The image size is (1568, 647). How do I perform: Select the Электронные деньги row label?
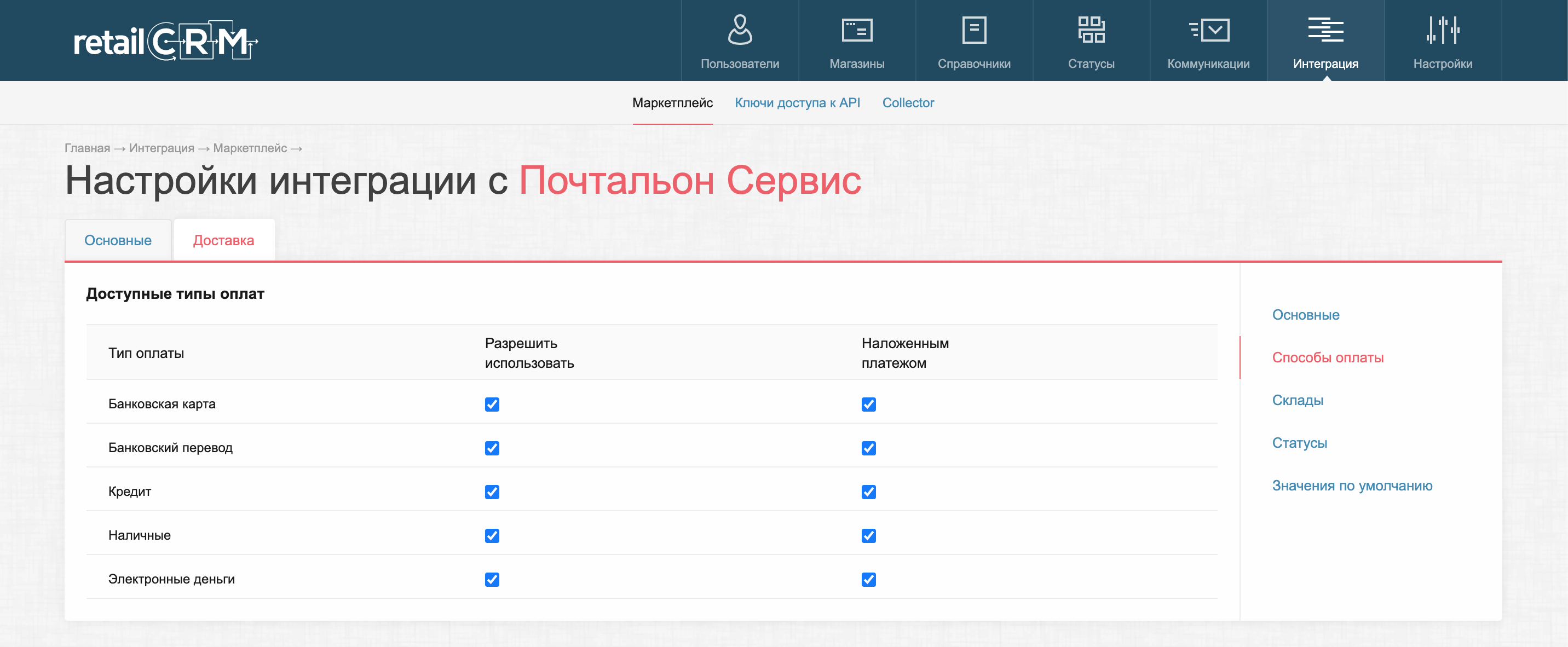[x=172, y=580]
